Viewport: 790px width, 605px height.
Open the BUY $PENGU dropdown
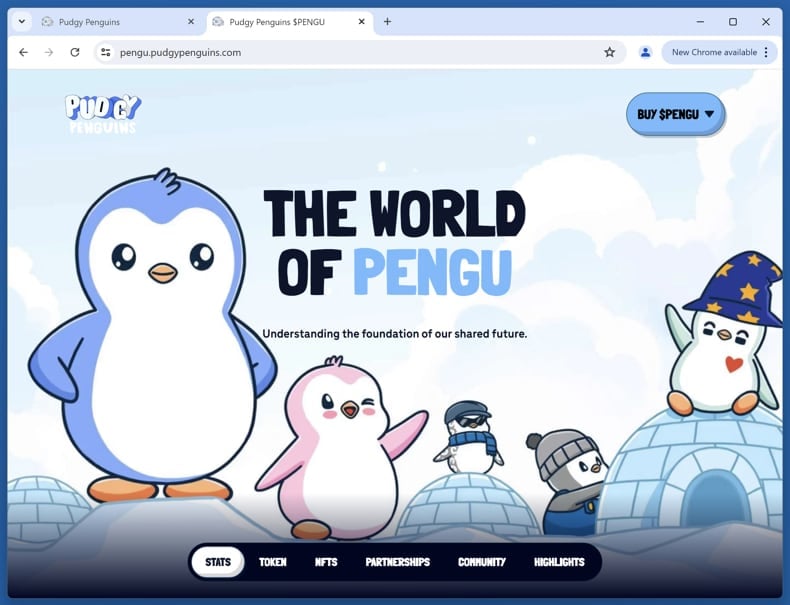point(675,114)
